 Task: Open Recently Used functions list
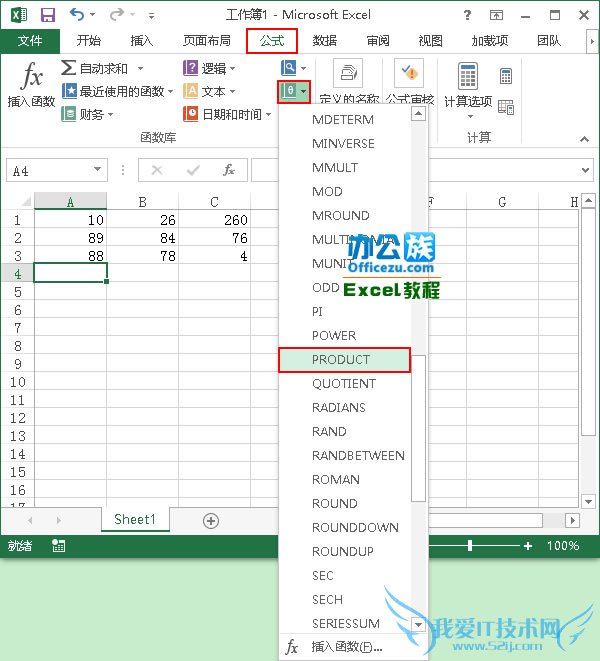click(117, 91)
